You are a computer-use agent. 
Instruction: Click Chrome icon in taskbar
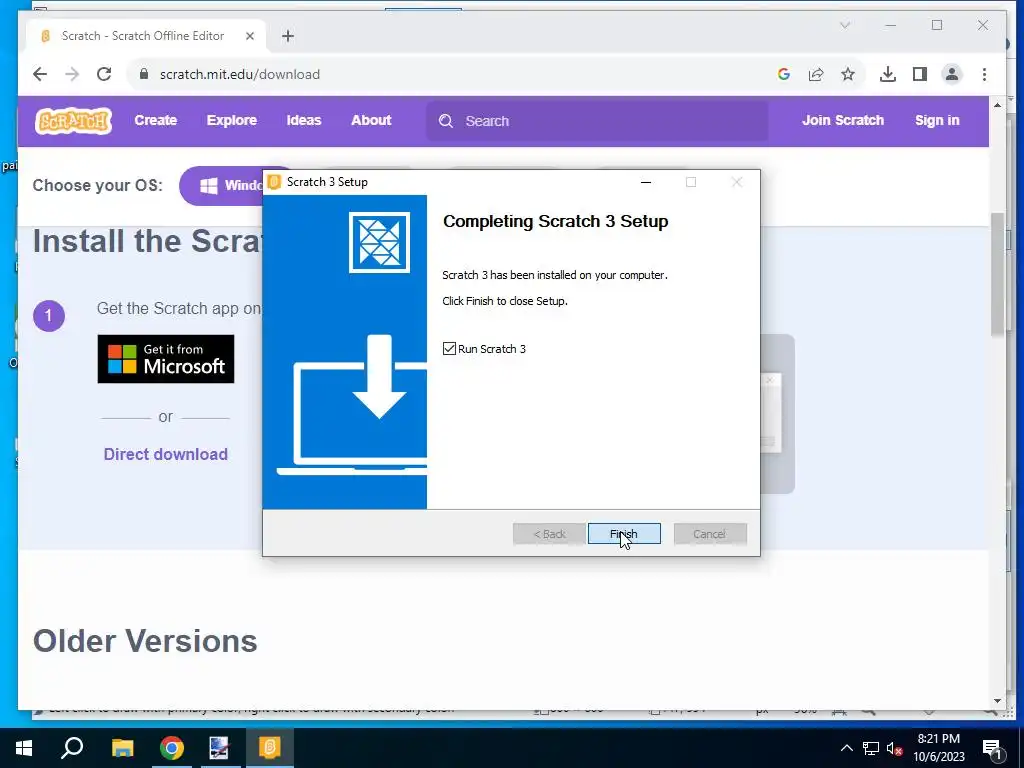coord(172,748)
